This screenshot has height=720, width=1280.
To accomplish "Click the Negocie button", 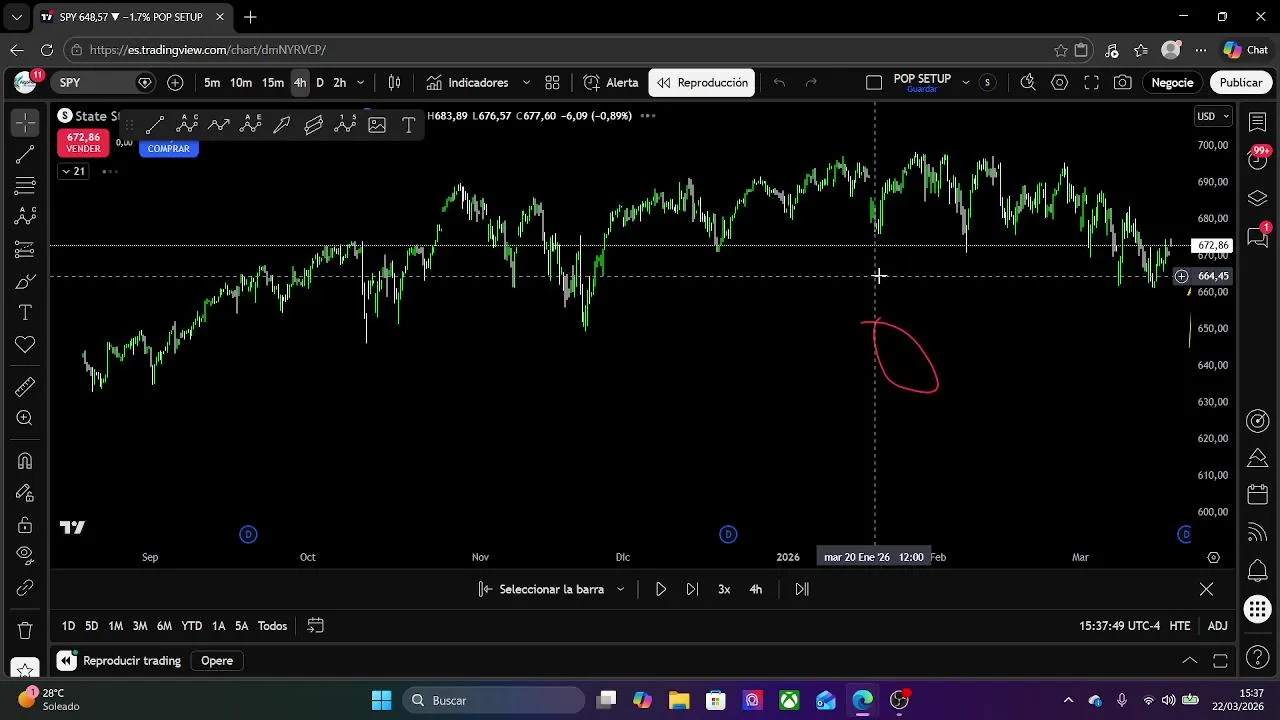I will (x=1172, y=83).
